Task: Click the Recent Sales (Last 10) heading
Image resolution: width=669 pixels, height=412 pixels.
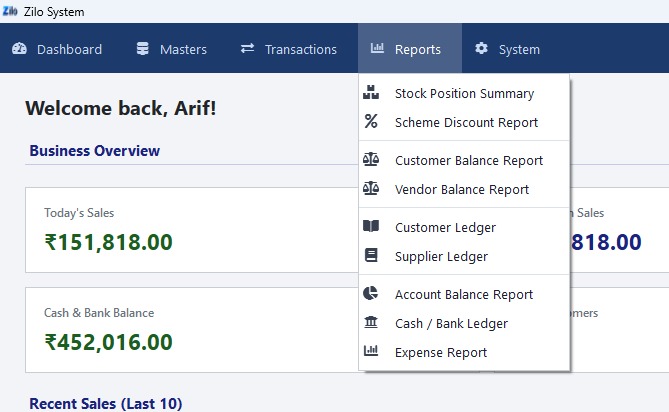Action: 105,403
